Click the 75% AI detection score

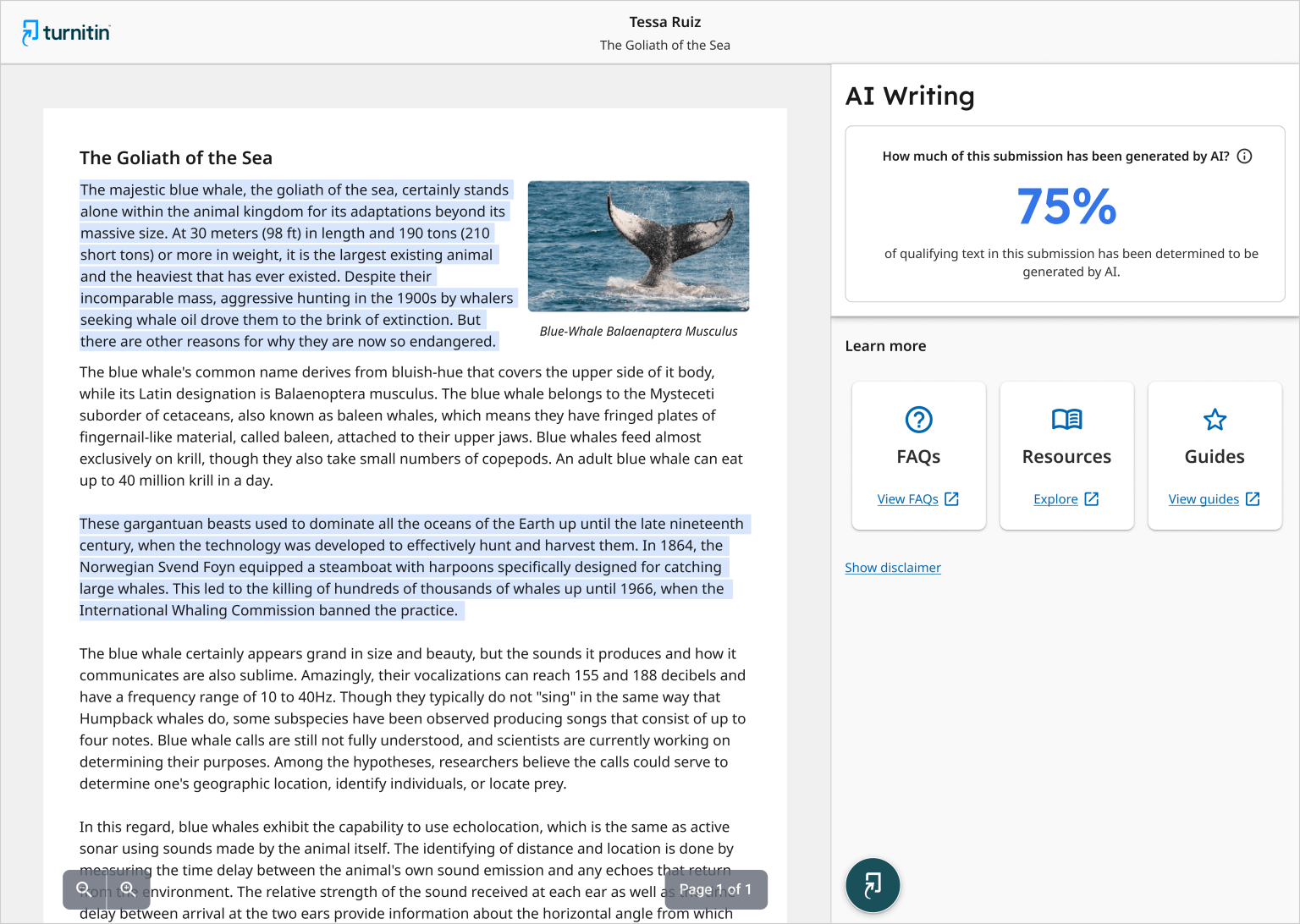coord(1066,206)
